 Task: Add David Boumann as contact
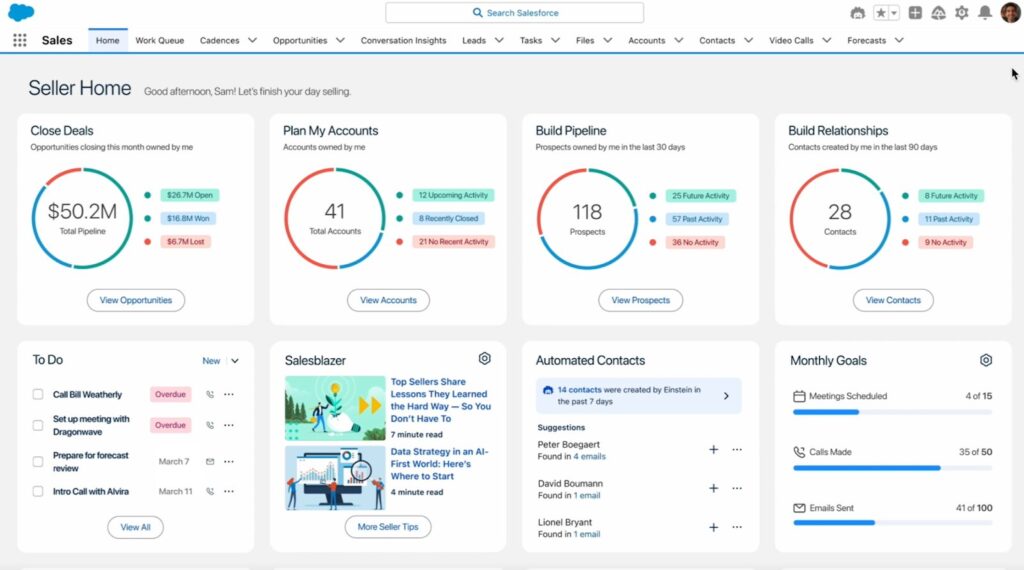pos(714,488)
